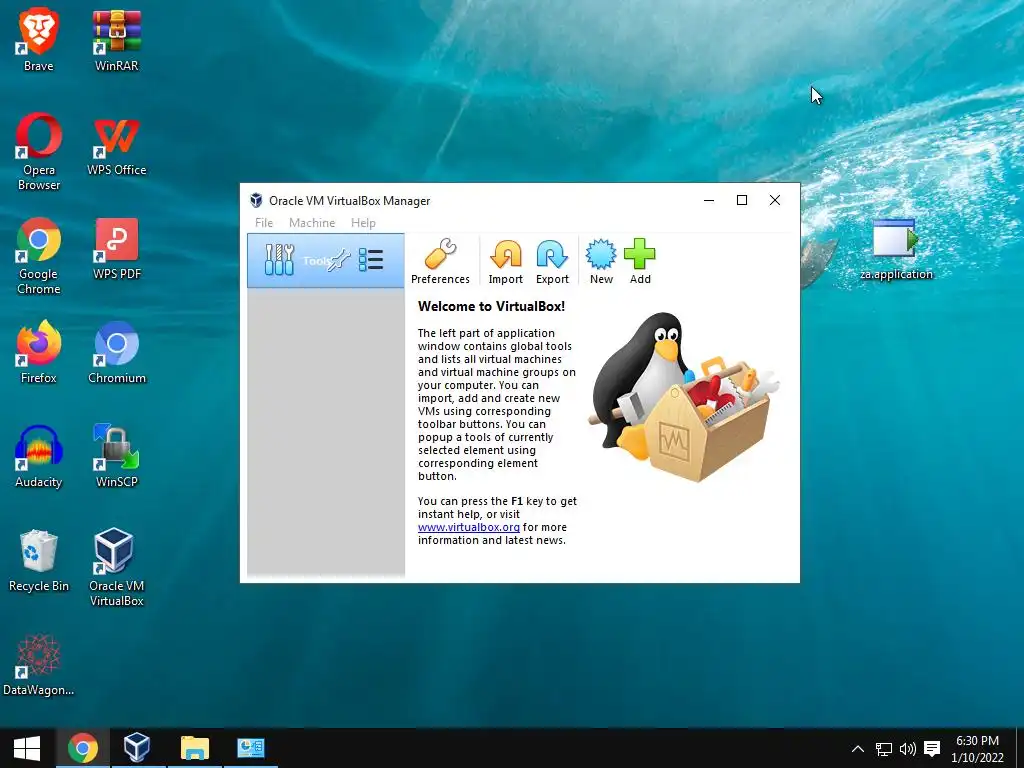Click the VirtualBox taskbar button
This screenshot has width=1024, height=768.
pos(137,748)
